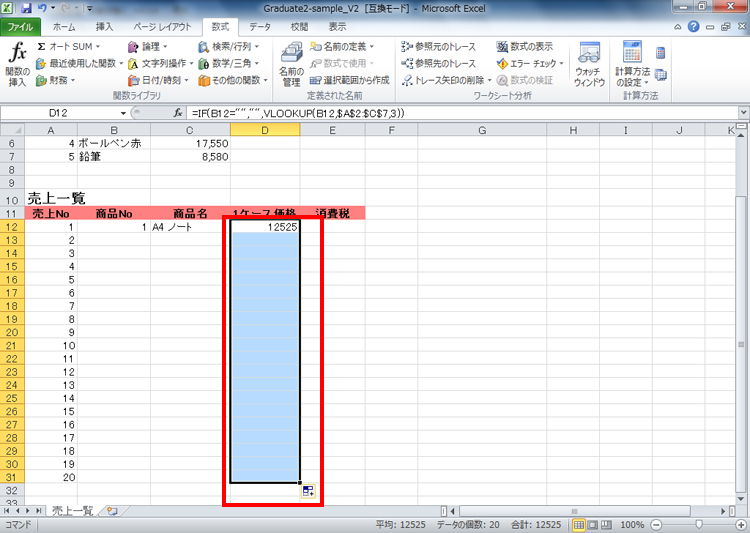Image resolution: width=750 pixels, height=533 pixels.
Task: Click cell containing 鉛筆
Action: click(114, 156)
